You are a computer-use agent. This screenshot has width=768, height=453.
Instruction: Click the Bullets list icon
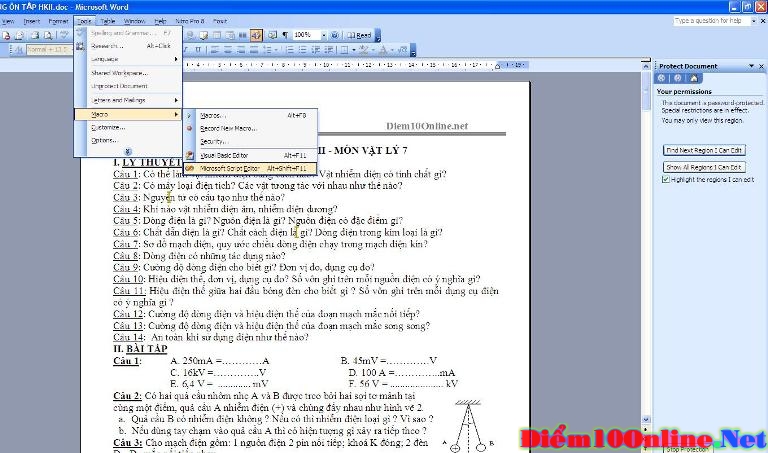click(x=303, y=49)
